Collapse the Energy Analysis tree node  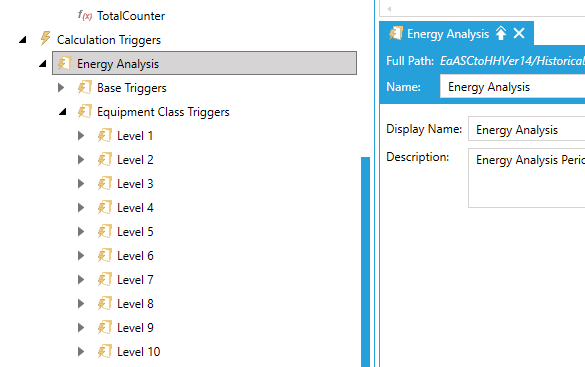tap(43, 64)
